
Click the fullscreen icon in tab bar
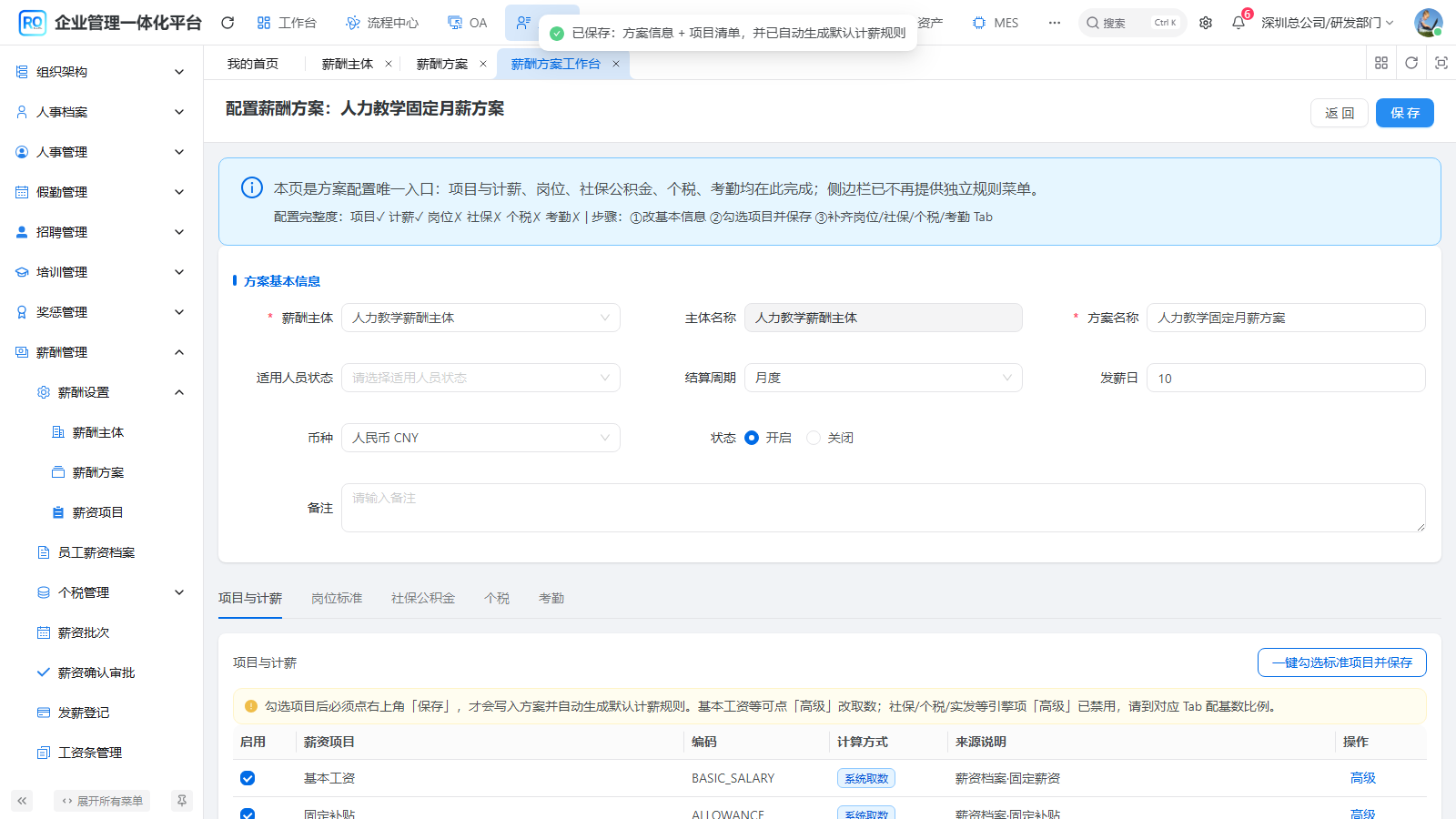tap(1441, 63)
